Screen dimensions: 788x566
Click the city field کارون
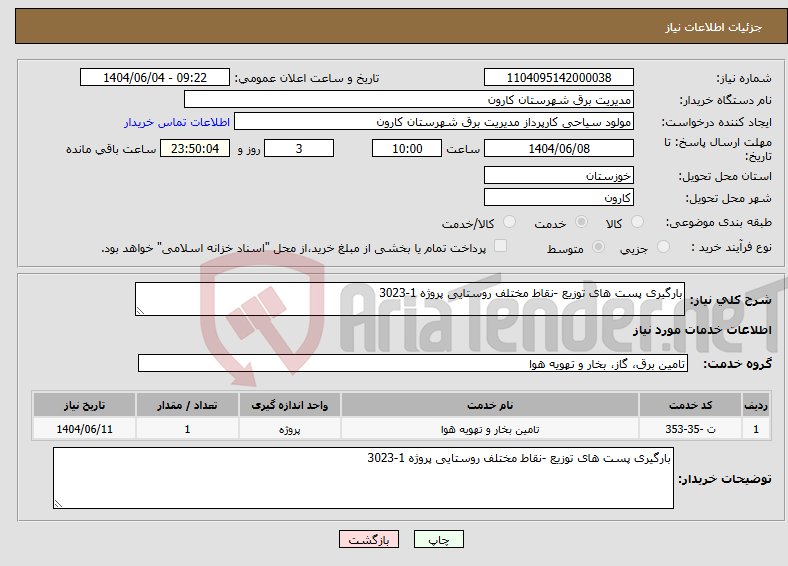pyautogui.click(x=558, y=197)
